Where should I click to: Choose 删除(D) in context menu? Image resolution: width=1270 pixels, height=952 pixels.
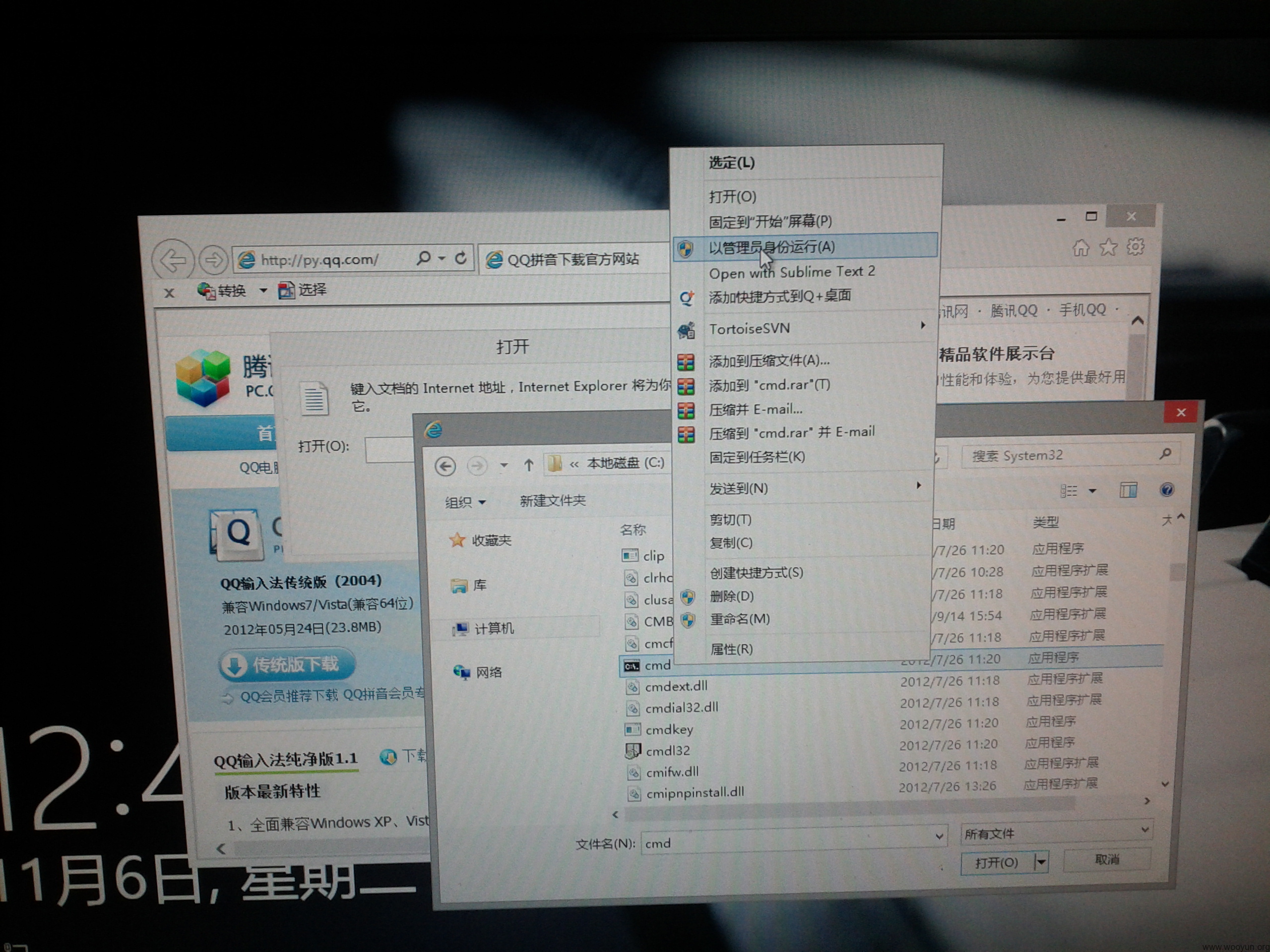[x=804, y=596]
